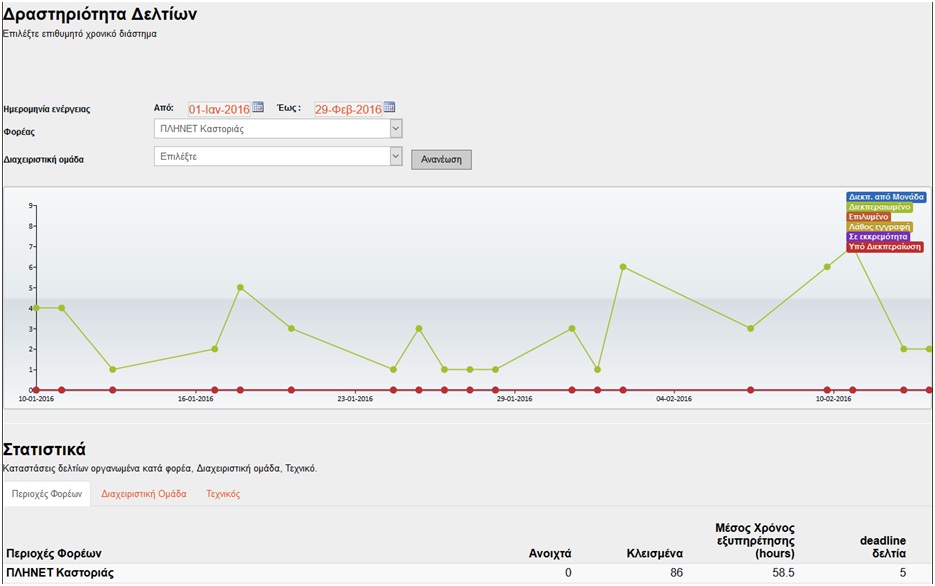Toggle the red 'Υπό Διεκπεραίωση' legend entry
Image resolution: width=935 pixels, height=586 pixels.
(x=884, y=247)
